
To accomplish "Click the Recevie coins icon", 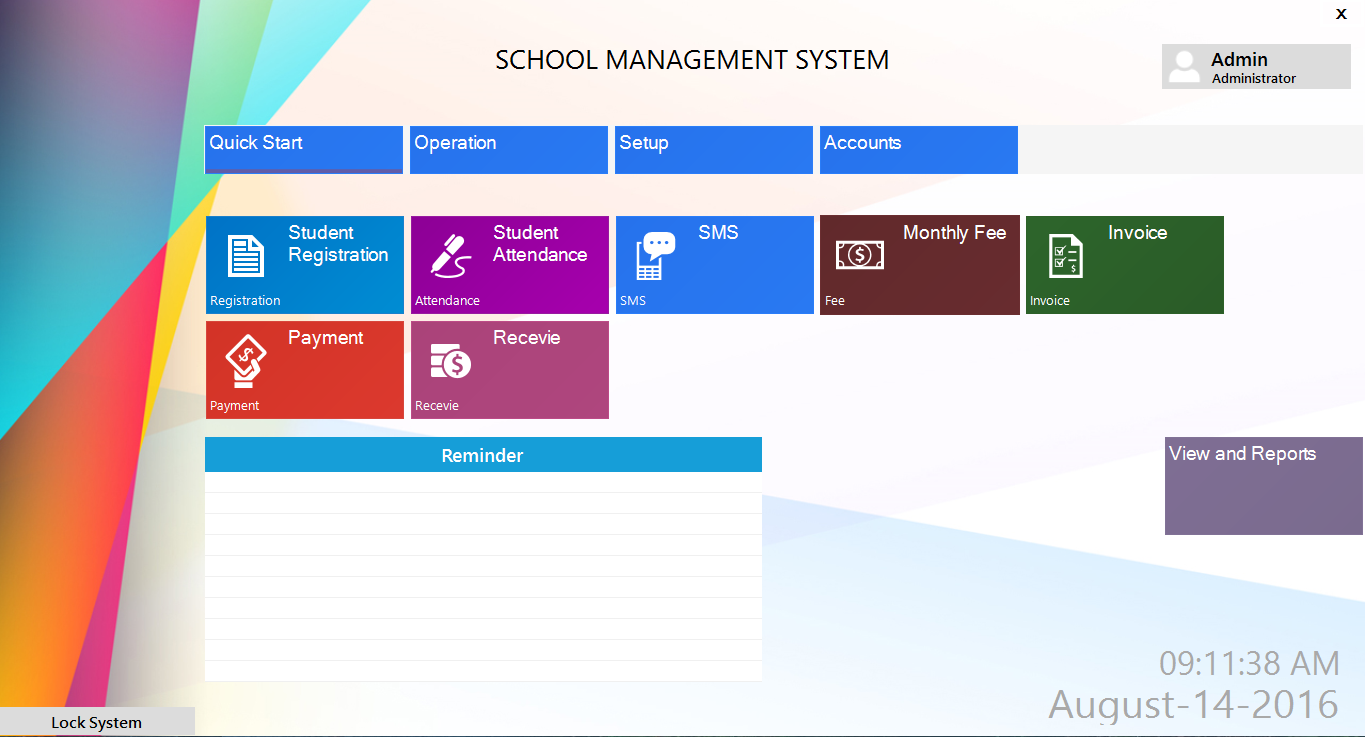I will pyautogui.click(x=450, y=361).
